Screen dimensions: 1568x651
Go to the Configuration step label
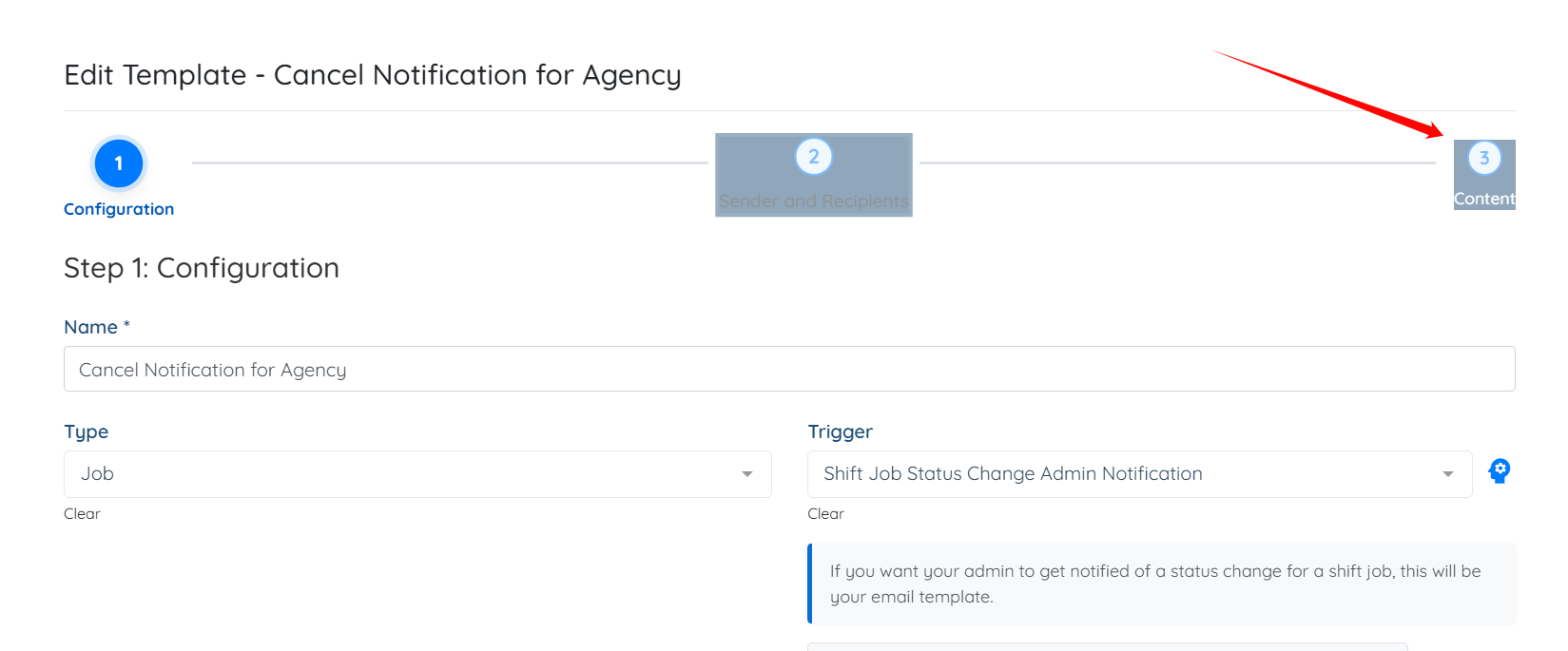click(119, 209)
